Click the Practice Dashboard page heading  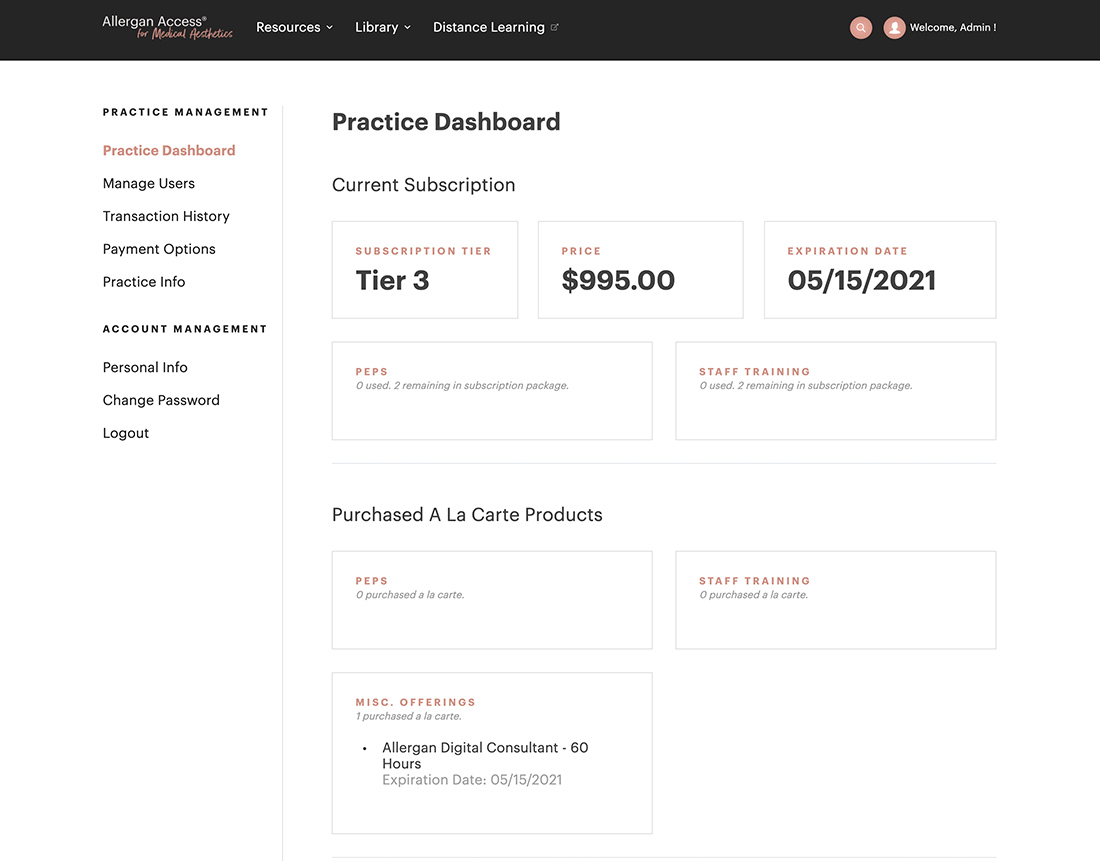coord(446,122)
